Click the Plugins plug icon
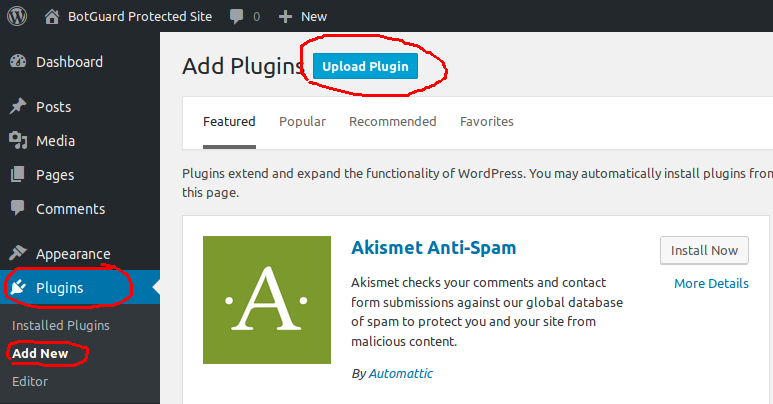773x404 pixels. 18,287
